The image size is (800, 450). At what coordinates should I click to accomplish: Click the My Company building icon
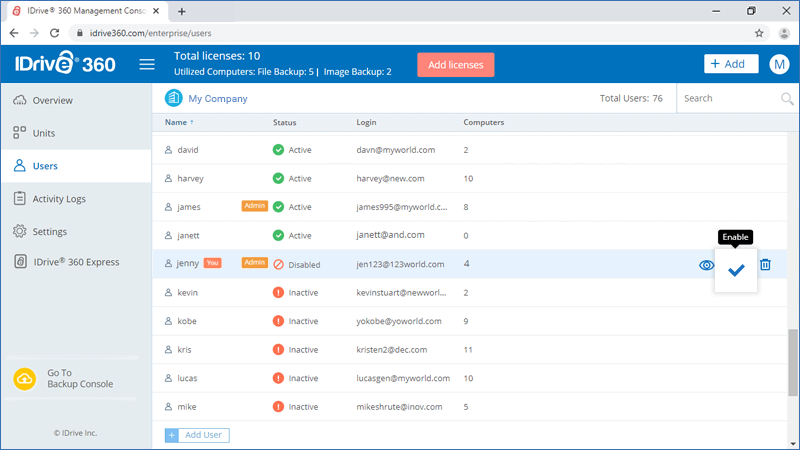click(173, 98)
